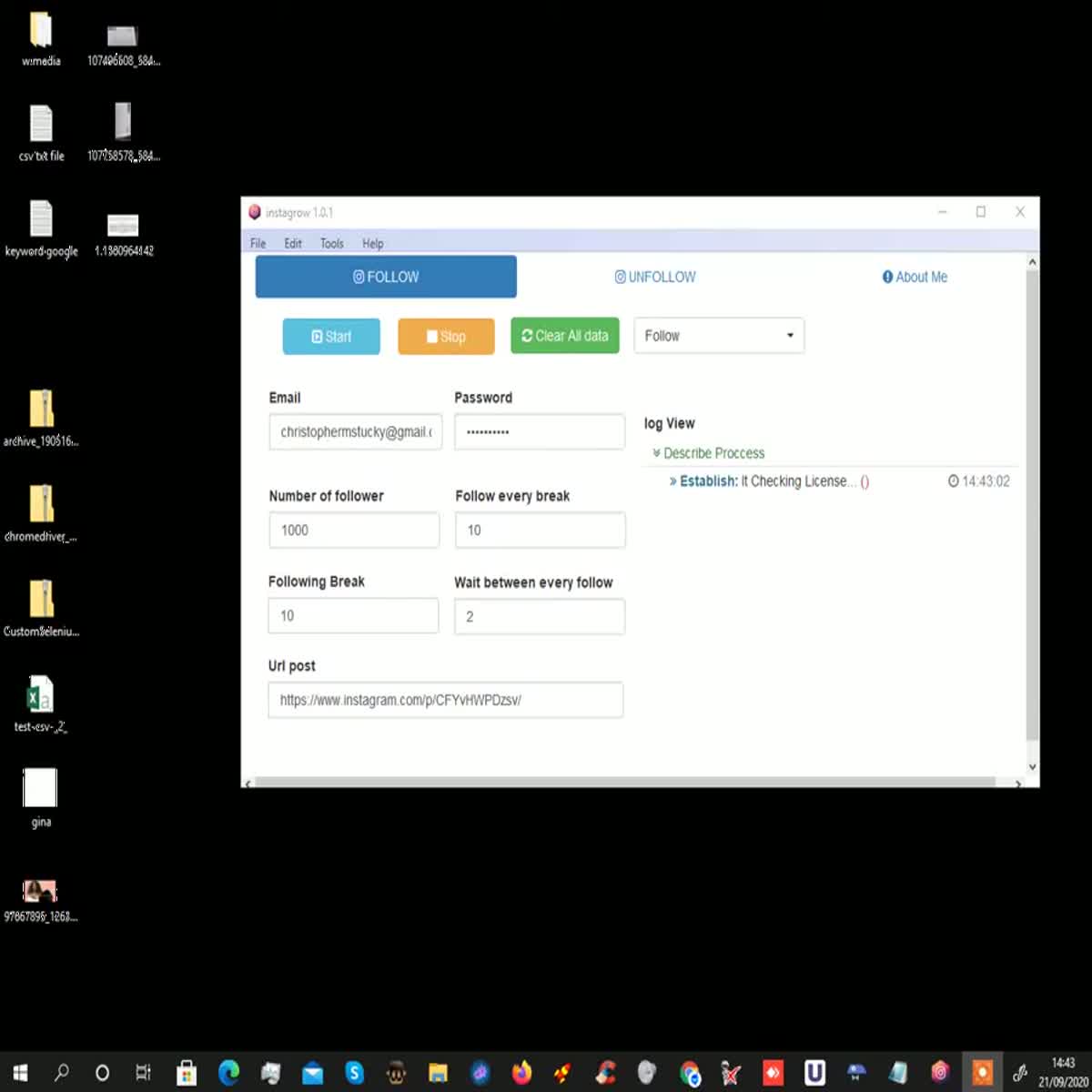This screenshot has width=1092, height=1092.
Task: Open the File menu
Action: click(258, 243)
